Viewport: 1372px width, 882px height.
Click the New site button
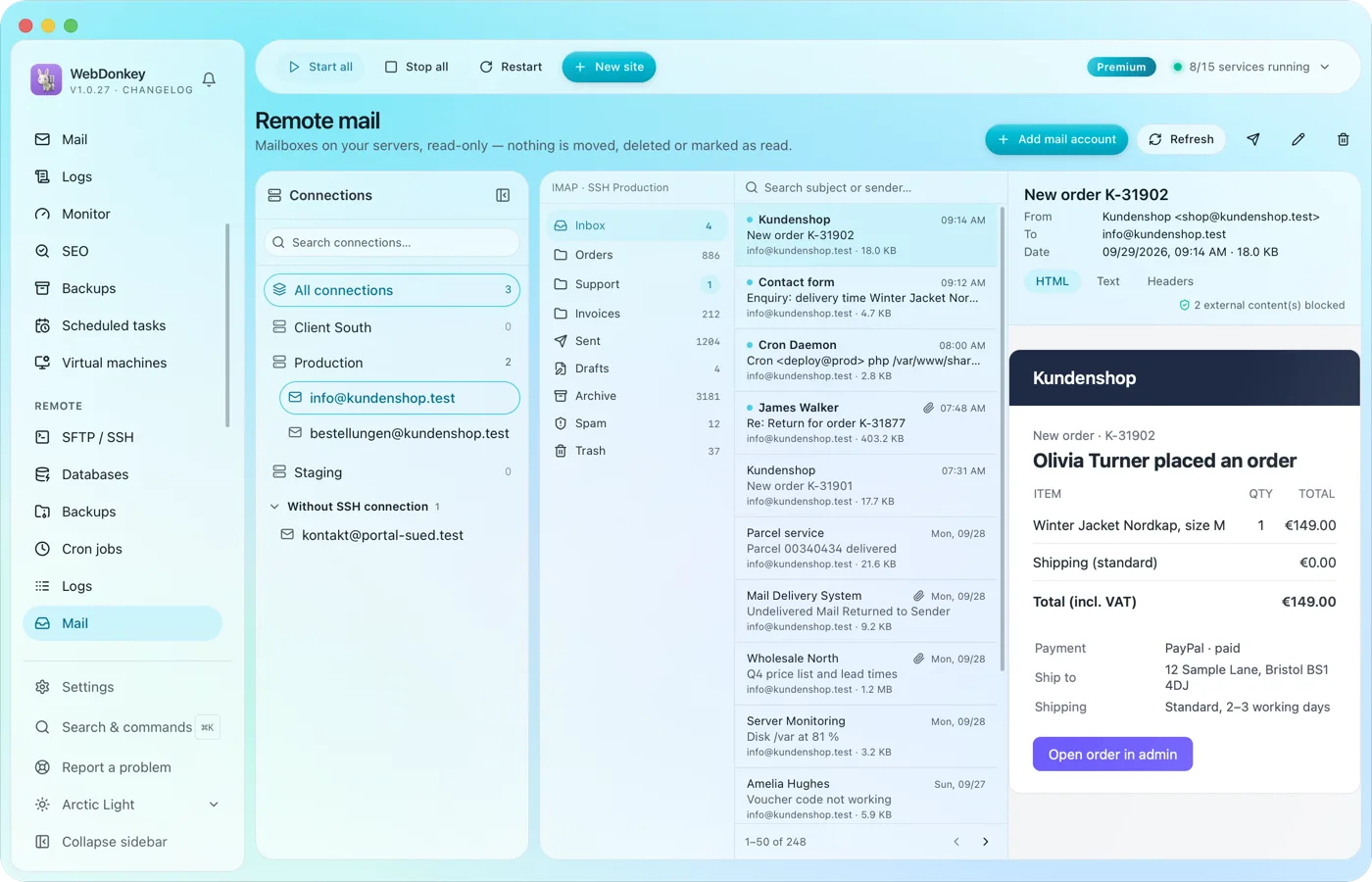click(609, 67)
